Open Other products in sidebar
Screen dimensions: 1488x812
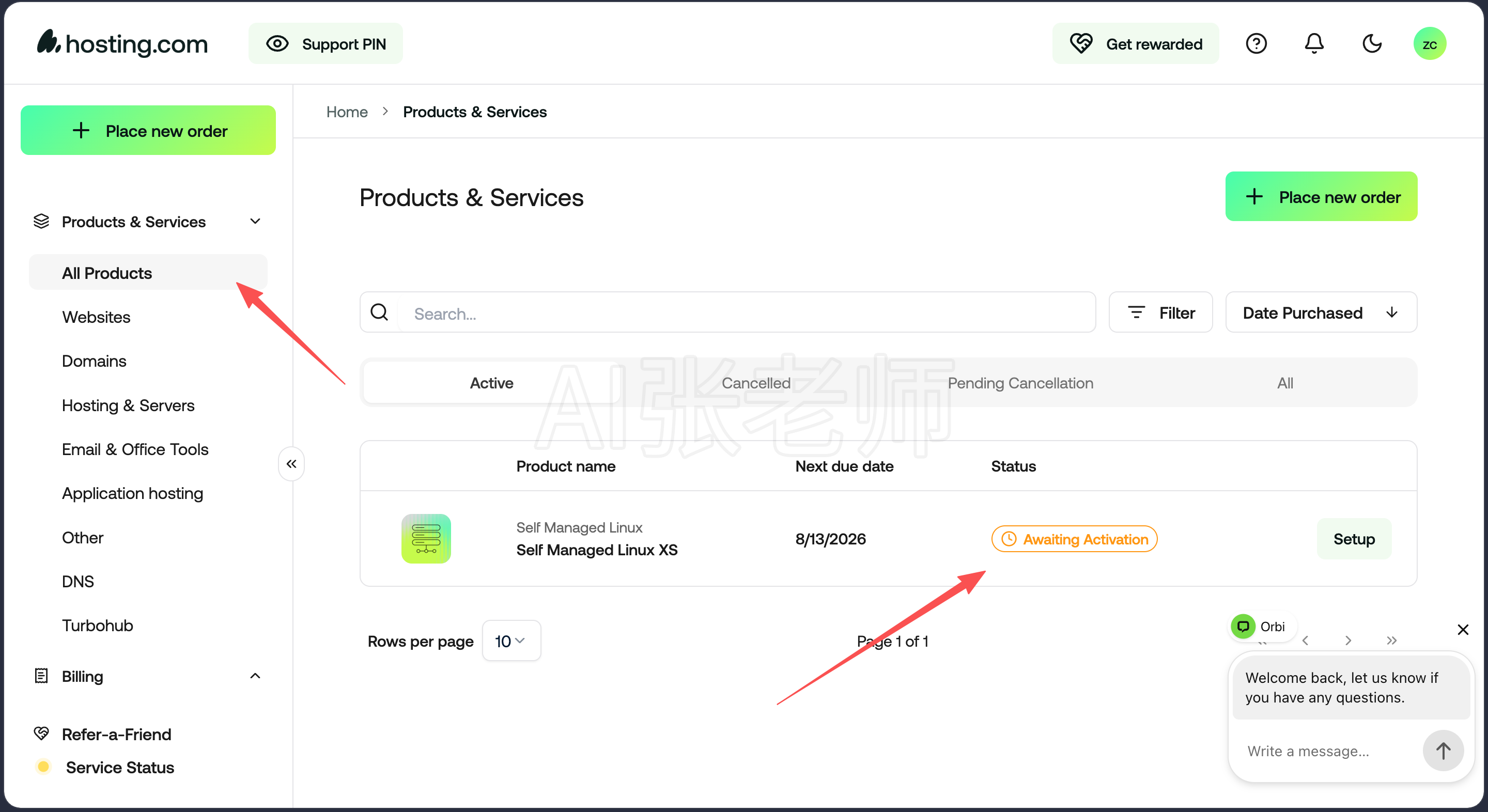point(83,538)
